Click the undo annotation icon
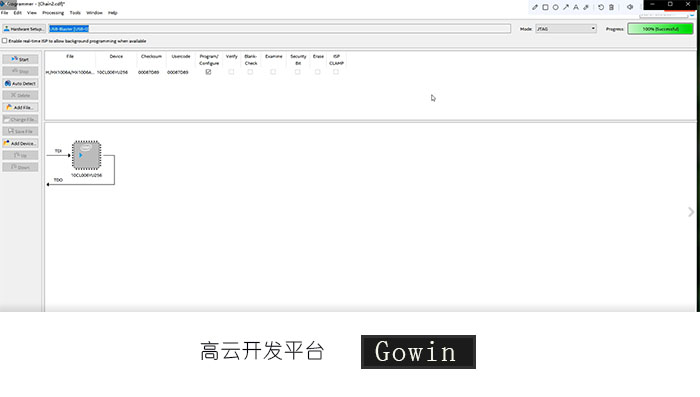The width and height of the screenshot is (700, 397). click(601, 7)
